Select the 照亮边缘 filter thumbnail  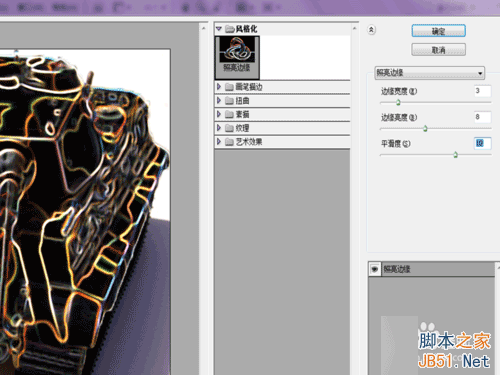(237, 57)
